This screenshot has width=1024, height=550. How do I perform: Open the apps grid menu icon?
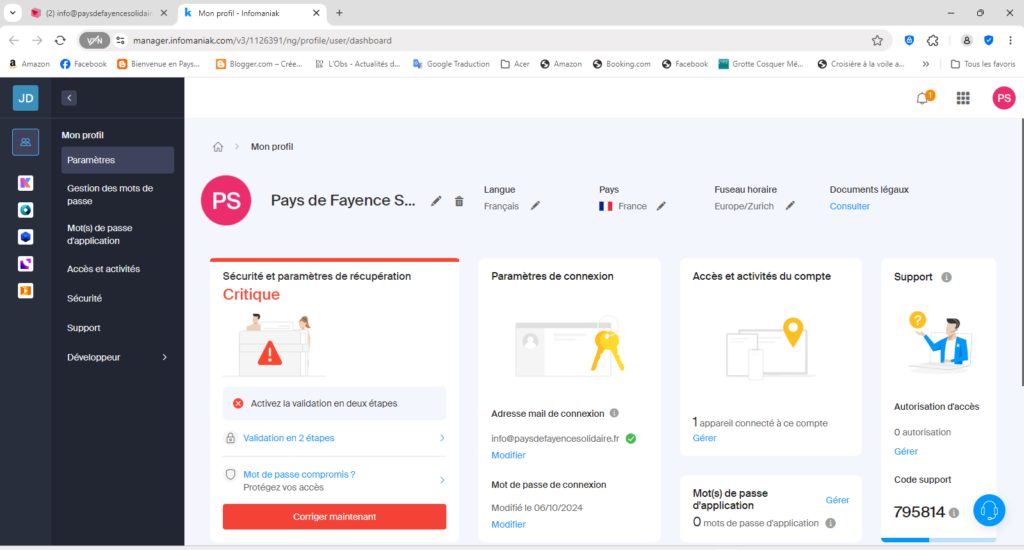click(963, 98)
